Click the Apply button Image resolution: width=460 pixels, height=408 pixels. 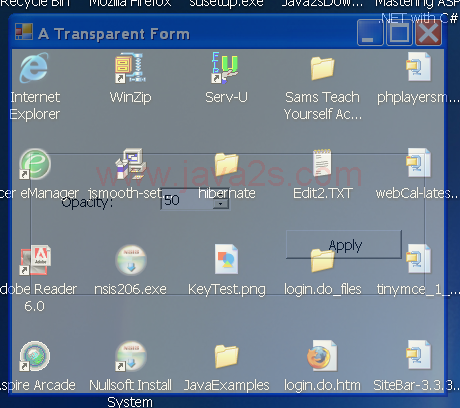pos(344,244)
